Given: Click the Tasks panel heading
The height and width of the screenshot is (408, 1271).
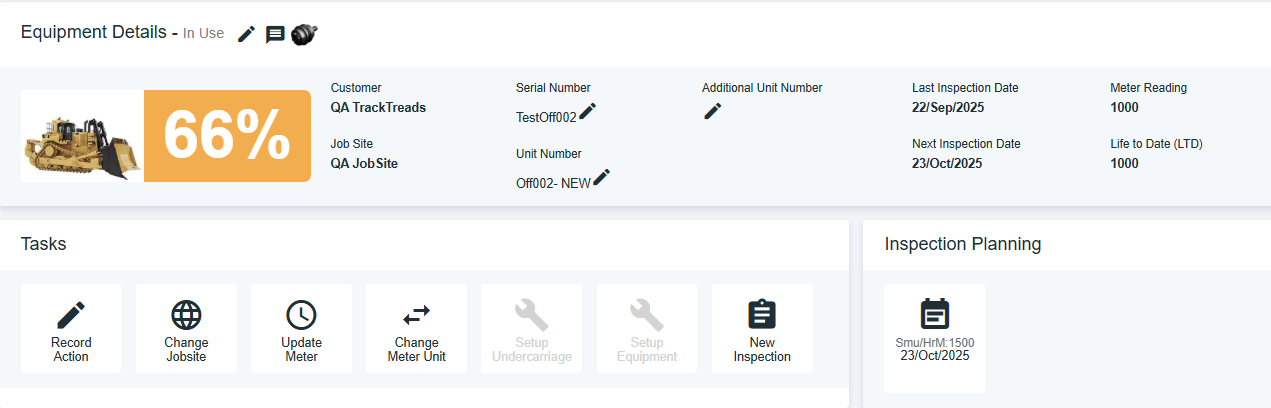Looking at the screenshot, I should pyautogui.click(x=44, y=244).
